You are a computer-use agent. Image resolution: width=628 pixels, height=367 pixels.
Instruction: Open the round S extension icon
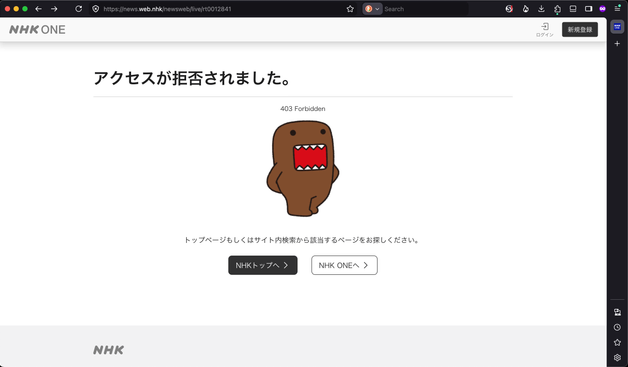coord(509,9)
